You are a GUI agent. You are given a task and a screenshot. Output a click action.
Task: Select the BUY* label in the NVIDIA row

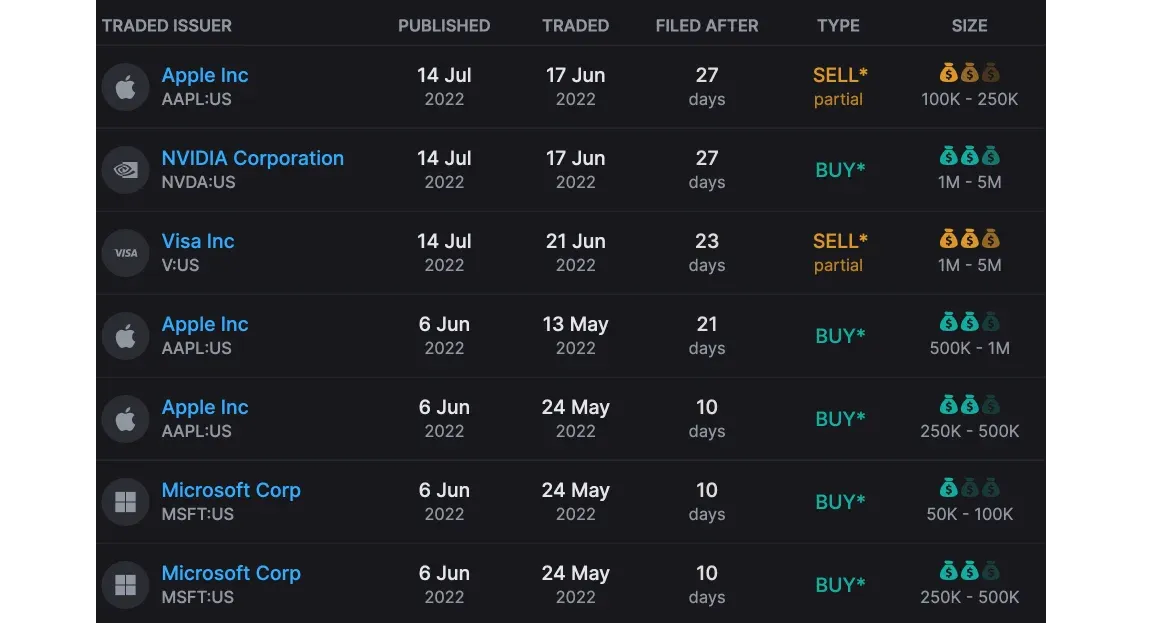point(840,170)
